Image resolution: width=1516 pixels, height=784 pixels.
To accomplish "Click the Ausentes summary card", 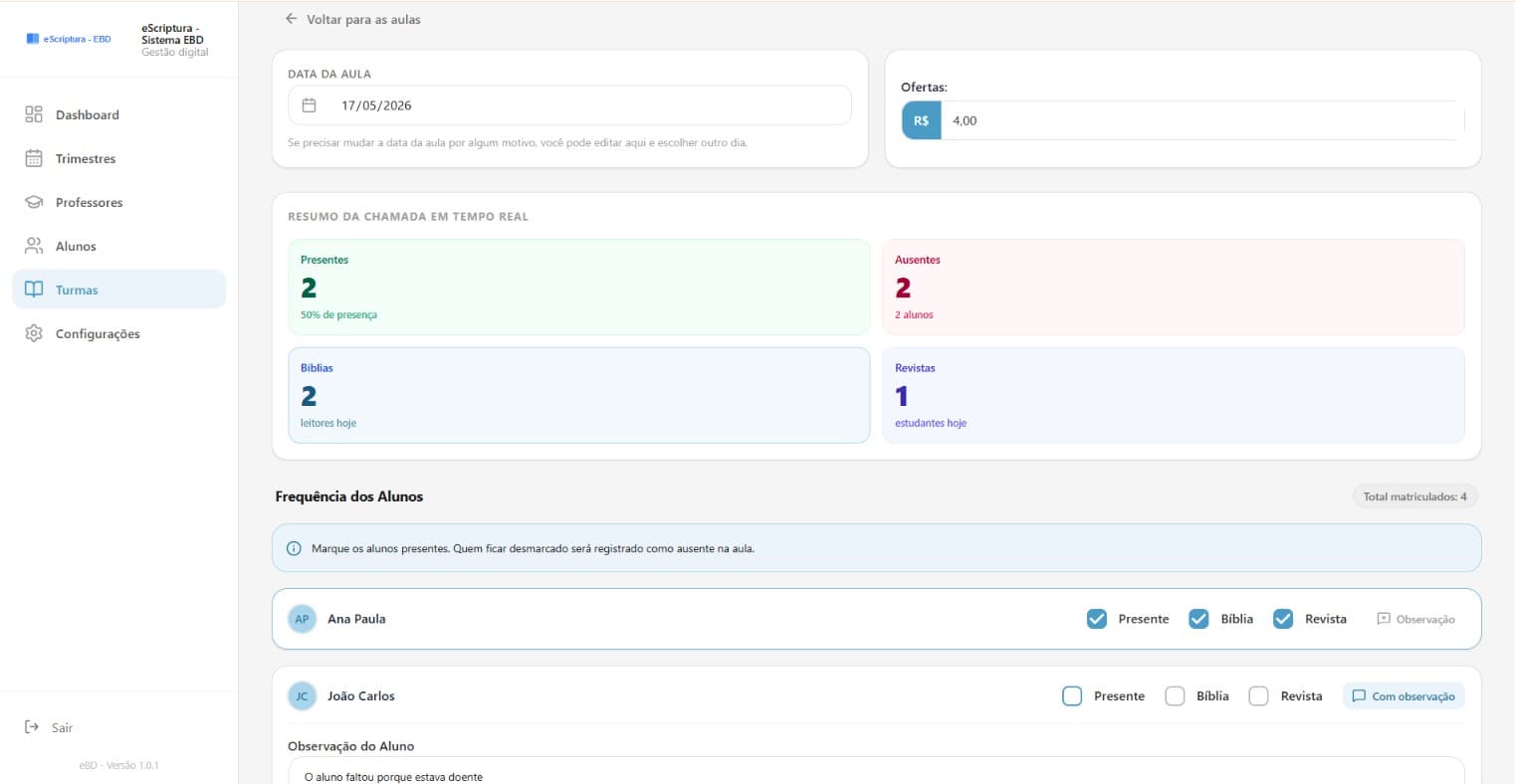I will [x=1174, y=287].
